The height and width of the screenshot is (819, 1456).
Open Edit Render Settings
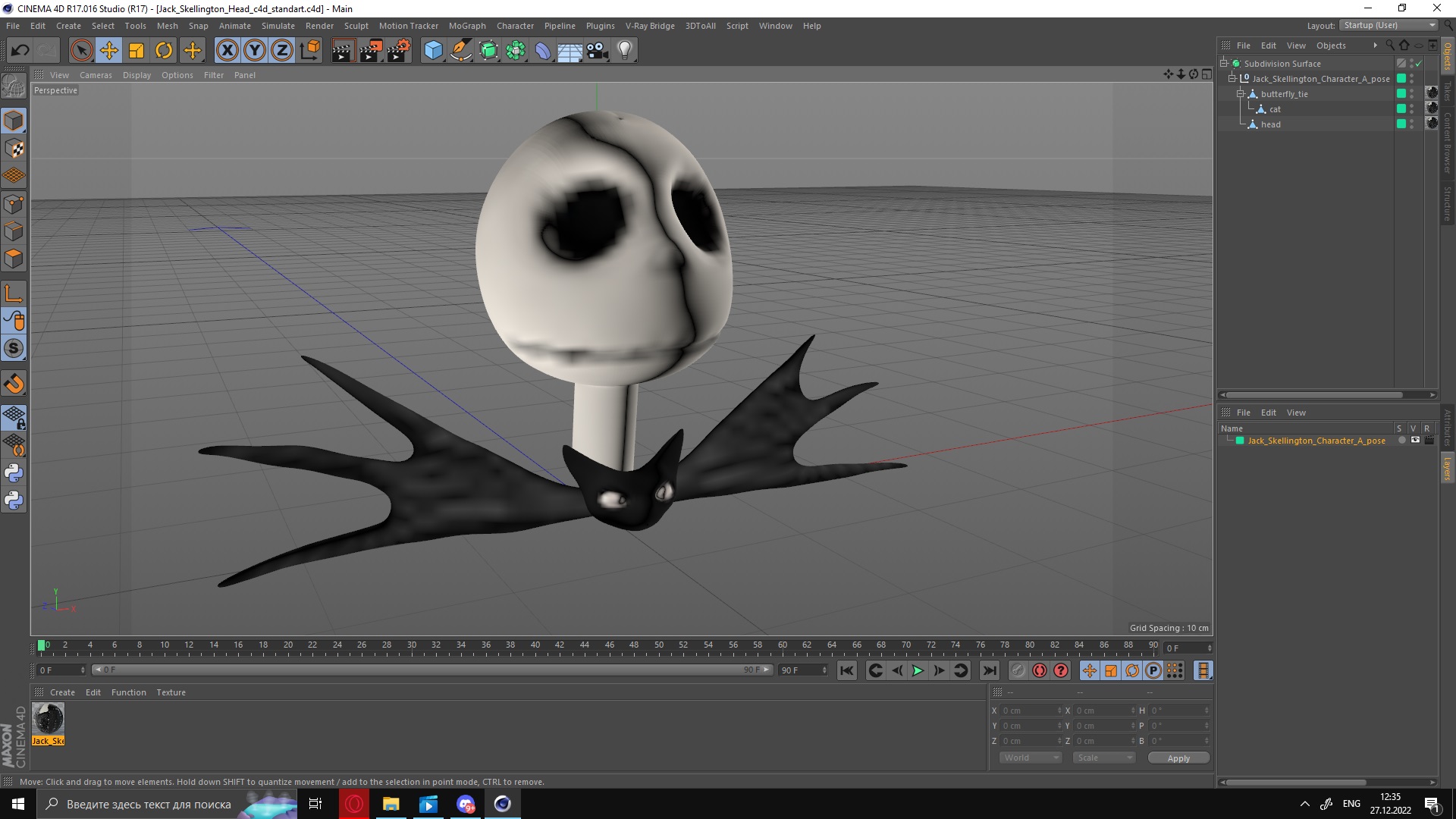point(399,51)
